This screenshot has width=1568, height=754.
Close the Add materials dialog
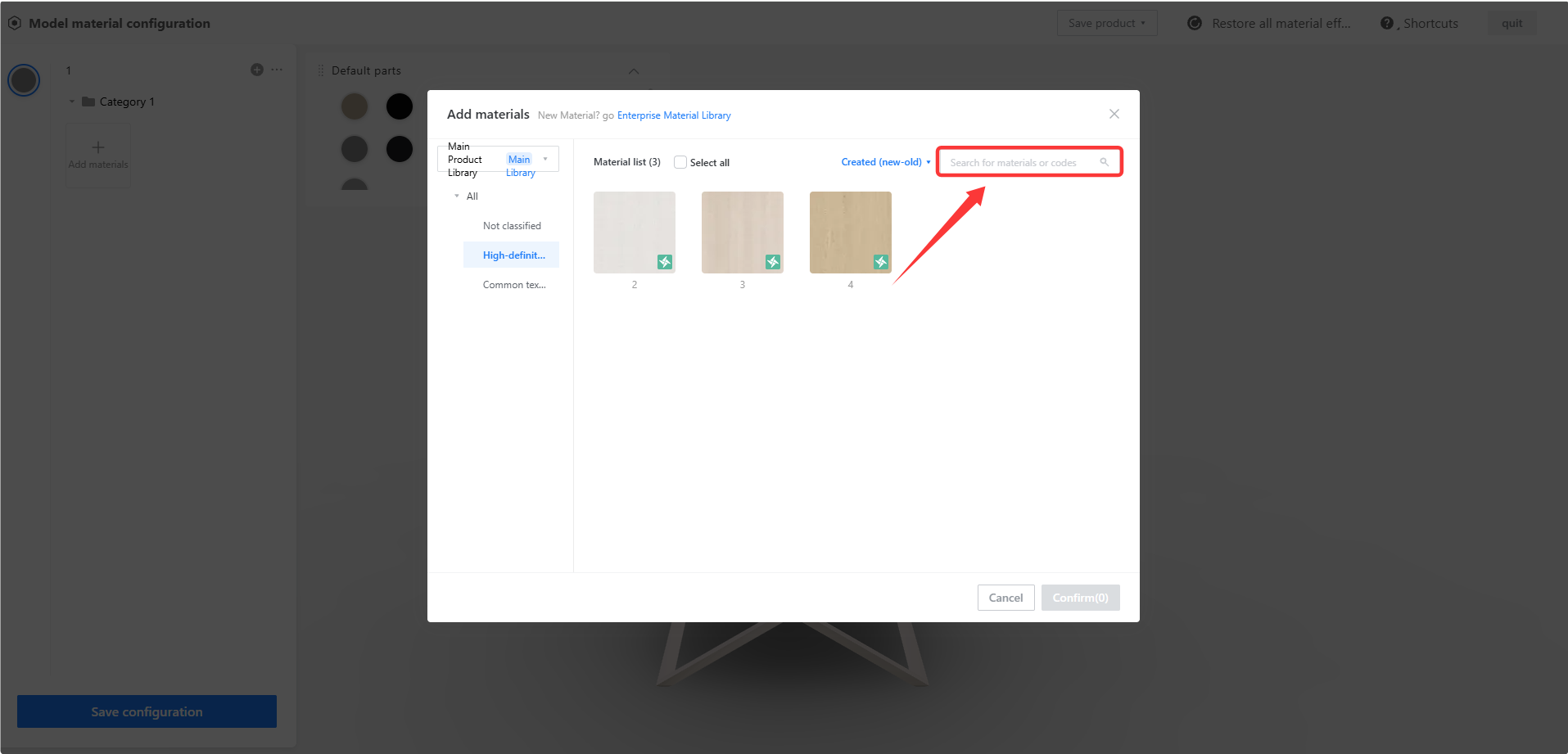click(1114, 114)
